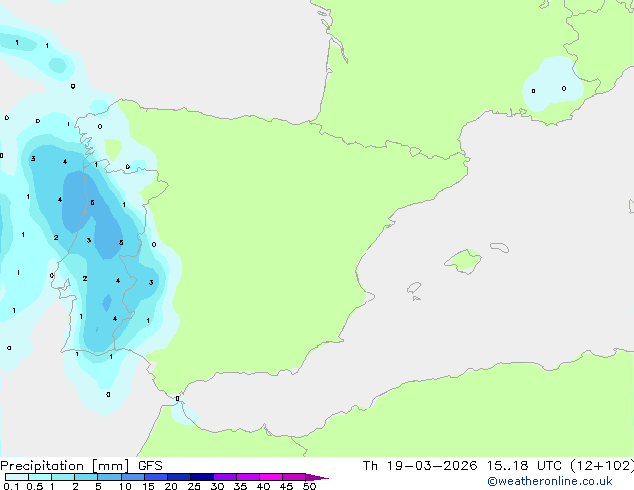Screen dimensions: 634x490
Task: Click the 45–50 mm legend swatch
Action: (x=294, y=477)
